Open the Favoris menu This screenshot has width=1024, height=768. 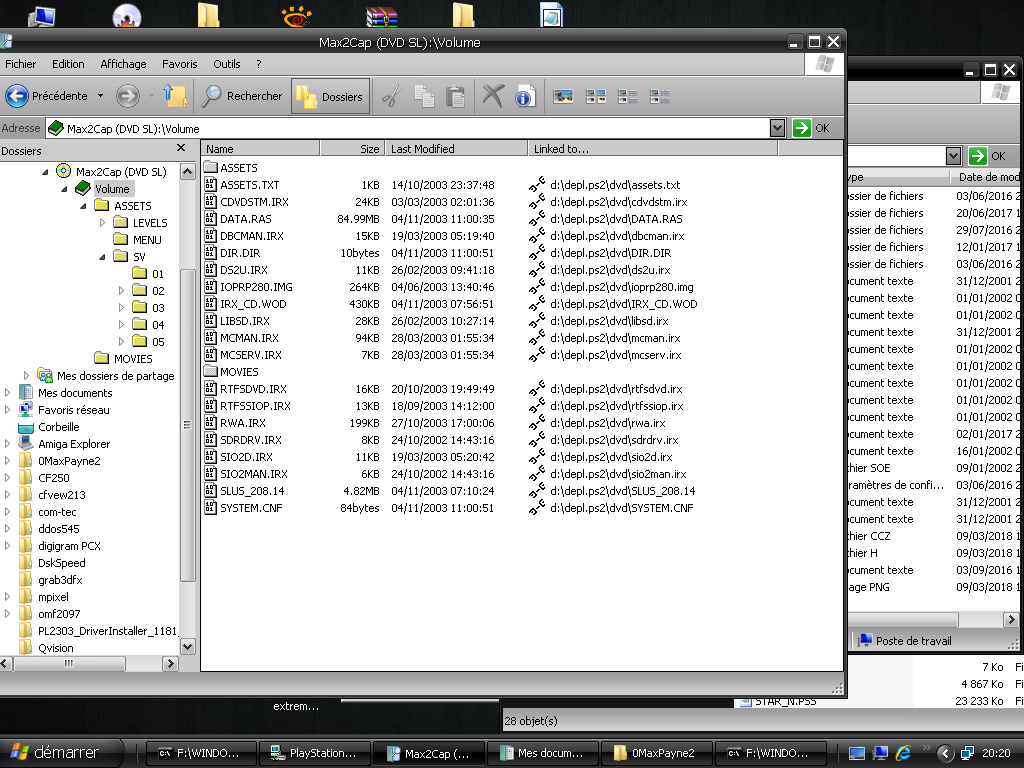point(180,64)
